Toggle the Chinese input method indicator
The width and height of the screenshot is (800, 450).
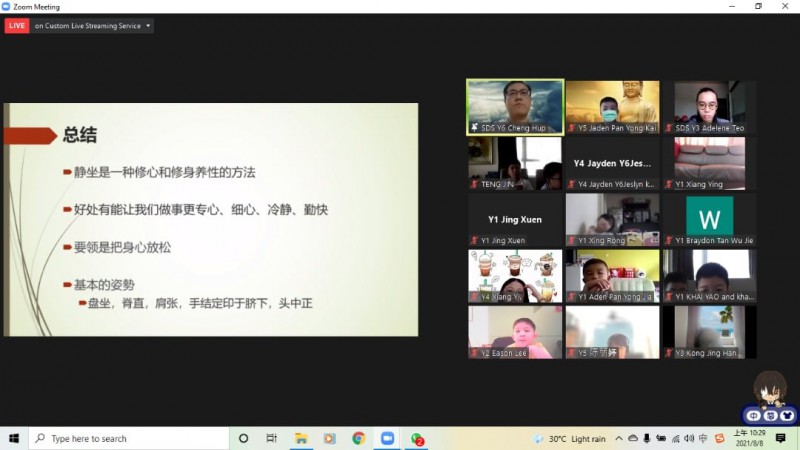pyautogui.click(x=703, y=438)
